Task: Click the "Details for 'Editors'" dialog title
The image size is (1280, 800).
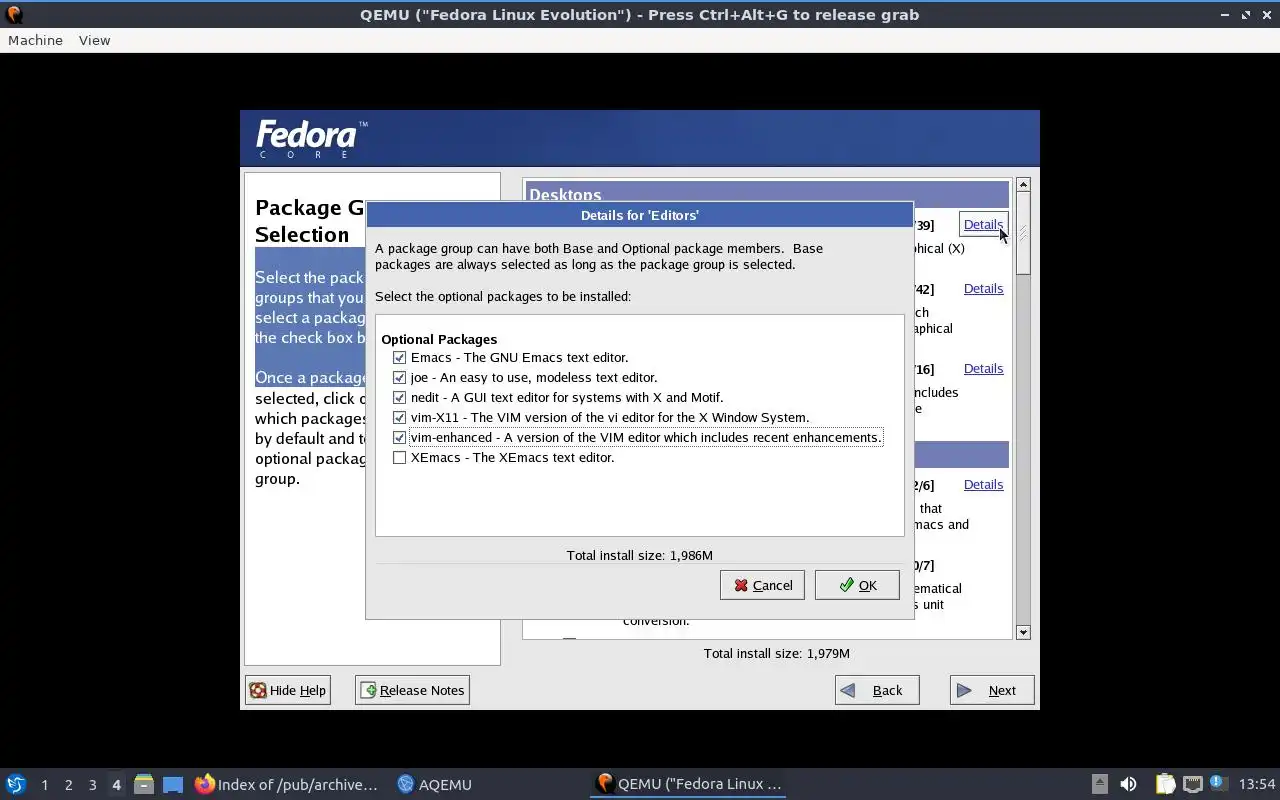Action: tap(640, 215)
